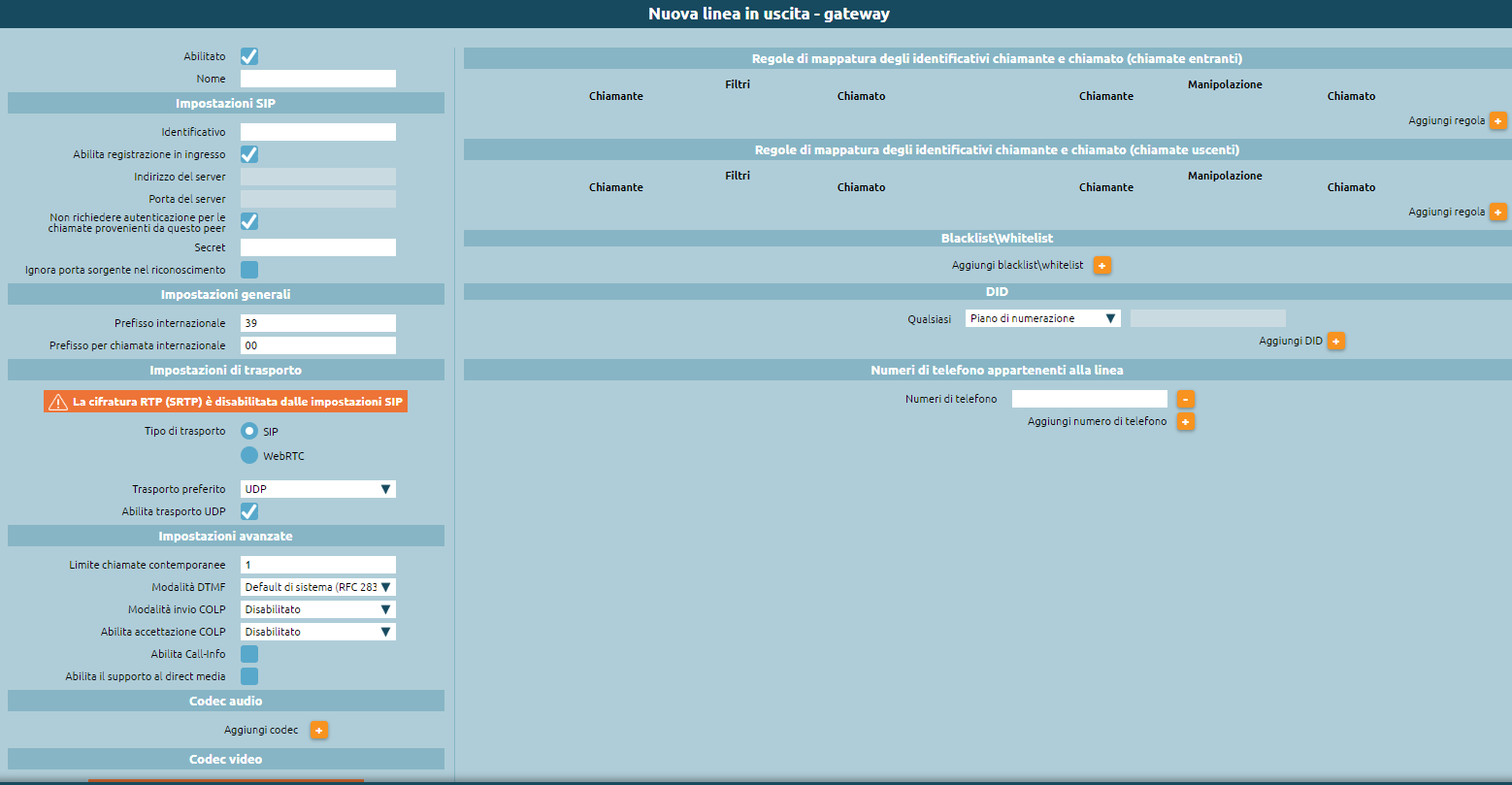Click the SRTP warning triangle icon
The height and width of the screenshot is (785, 1512).
58,402
